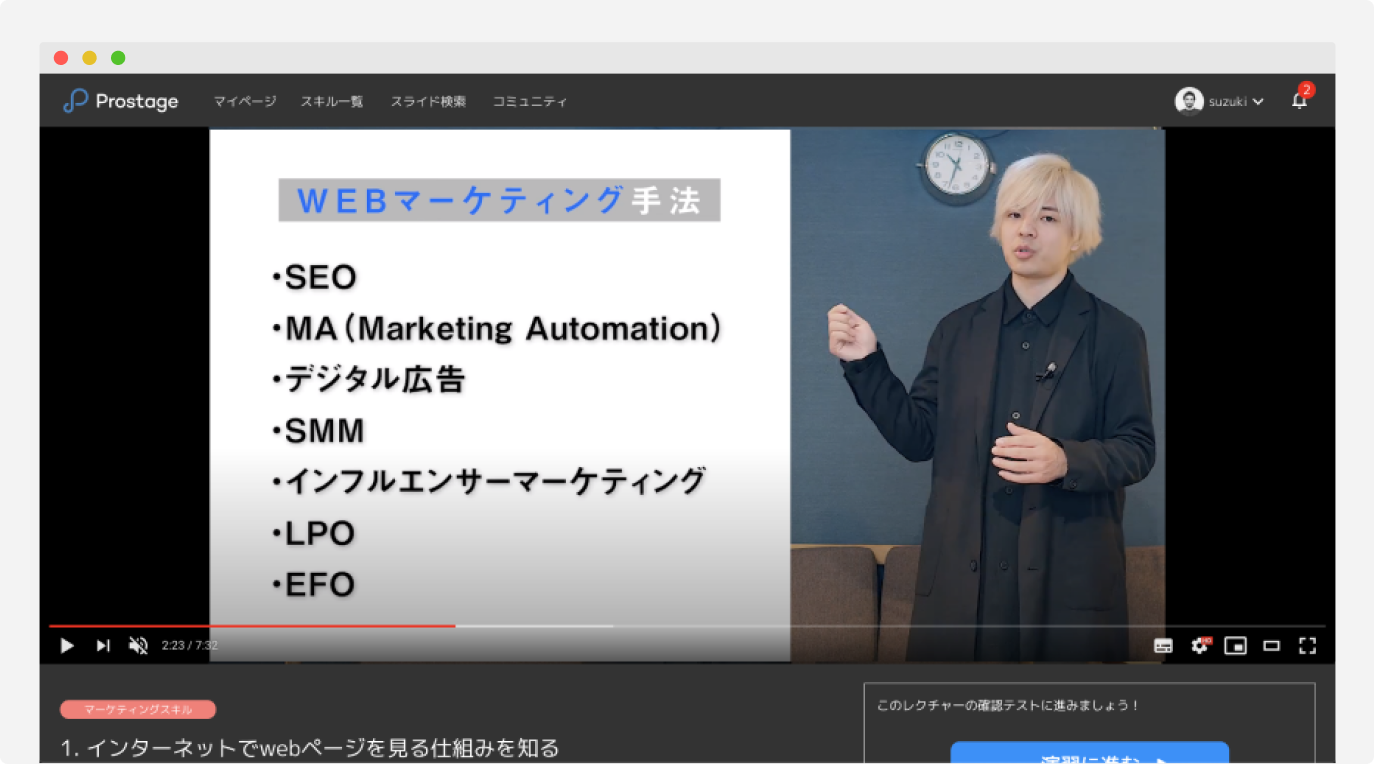The width and height of the screenshot is (1374, 764).
Task: Open the マイページ menu item
Action: point(245,102)
